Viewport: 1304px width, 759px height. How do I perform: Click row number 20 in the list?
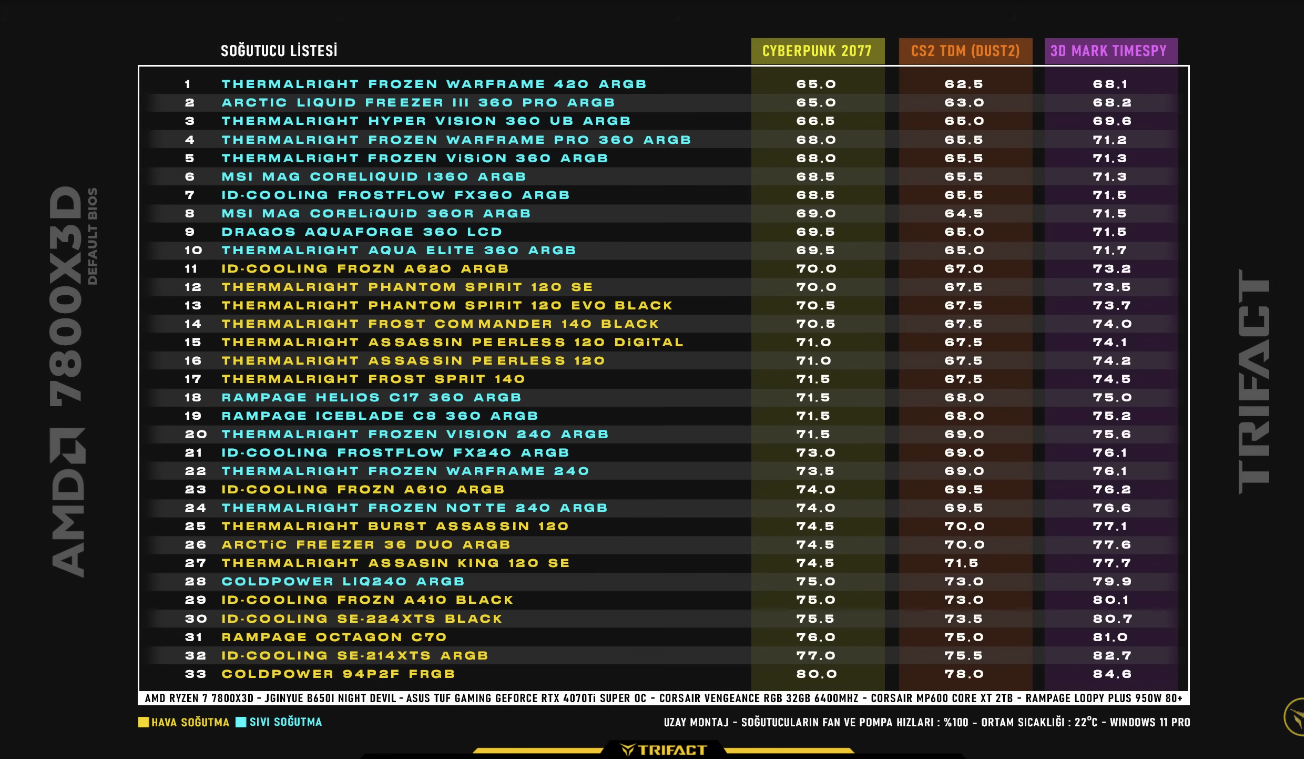tap(195, 434)
